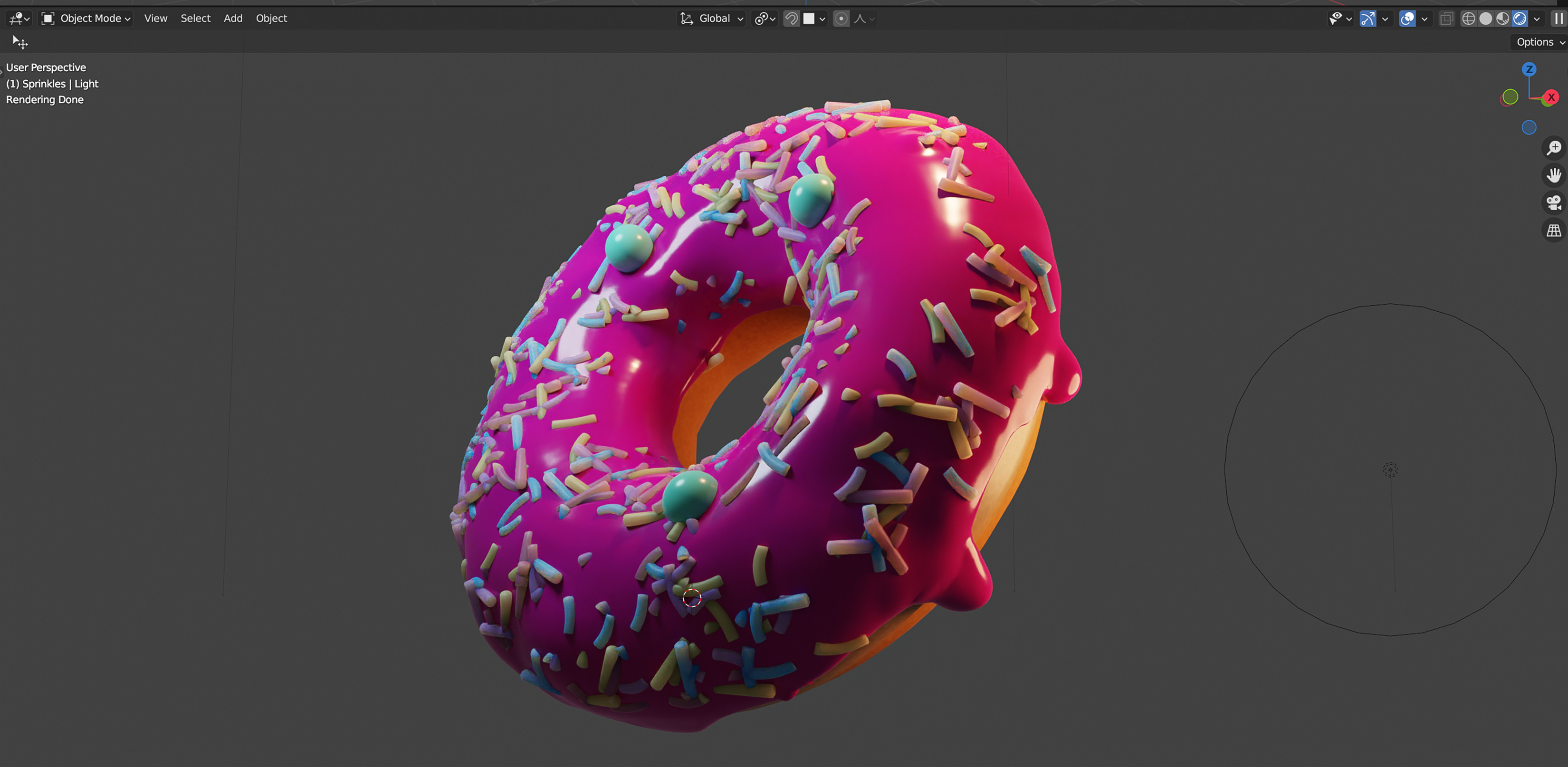Switch to solid viewport shading
Image resolution: width=1568 pixels, height=767 pixels.
(1486, 19)
